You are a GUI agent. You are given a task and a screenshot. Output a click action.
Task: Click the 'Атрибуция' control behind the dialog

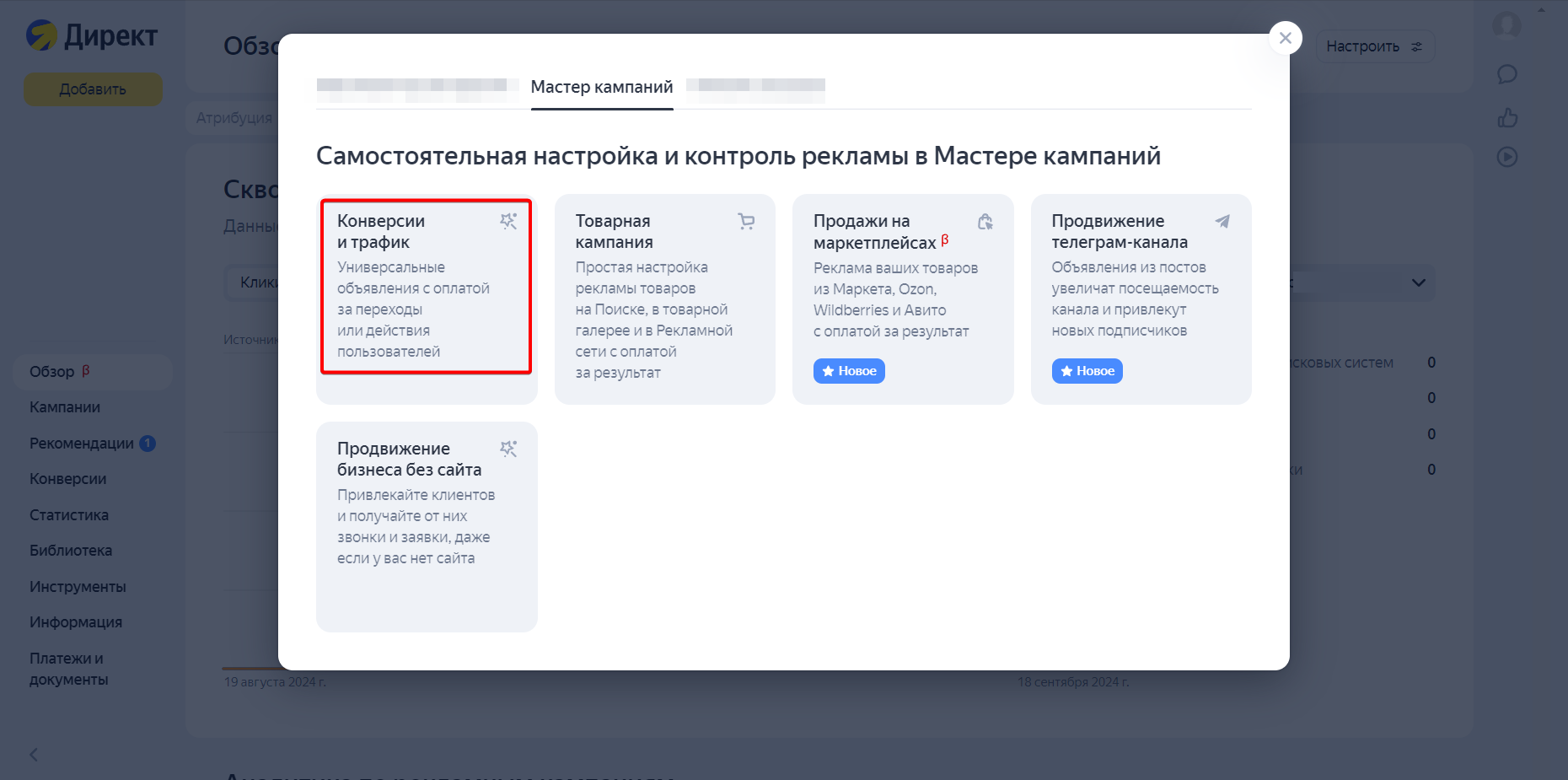pos(234,118)
